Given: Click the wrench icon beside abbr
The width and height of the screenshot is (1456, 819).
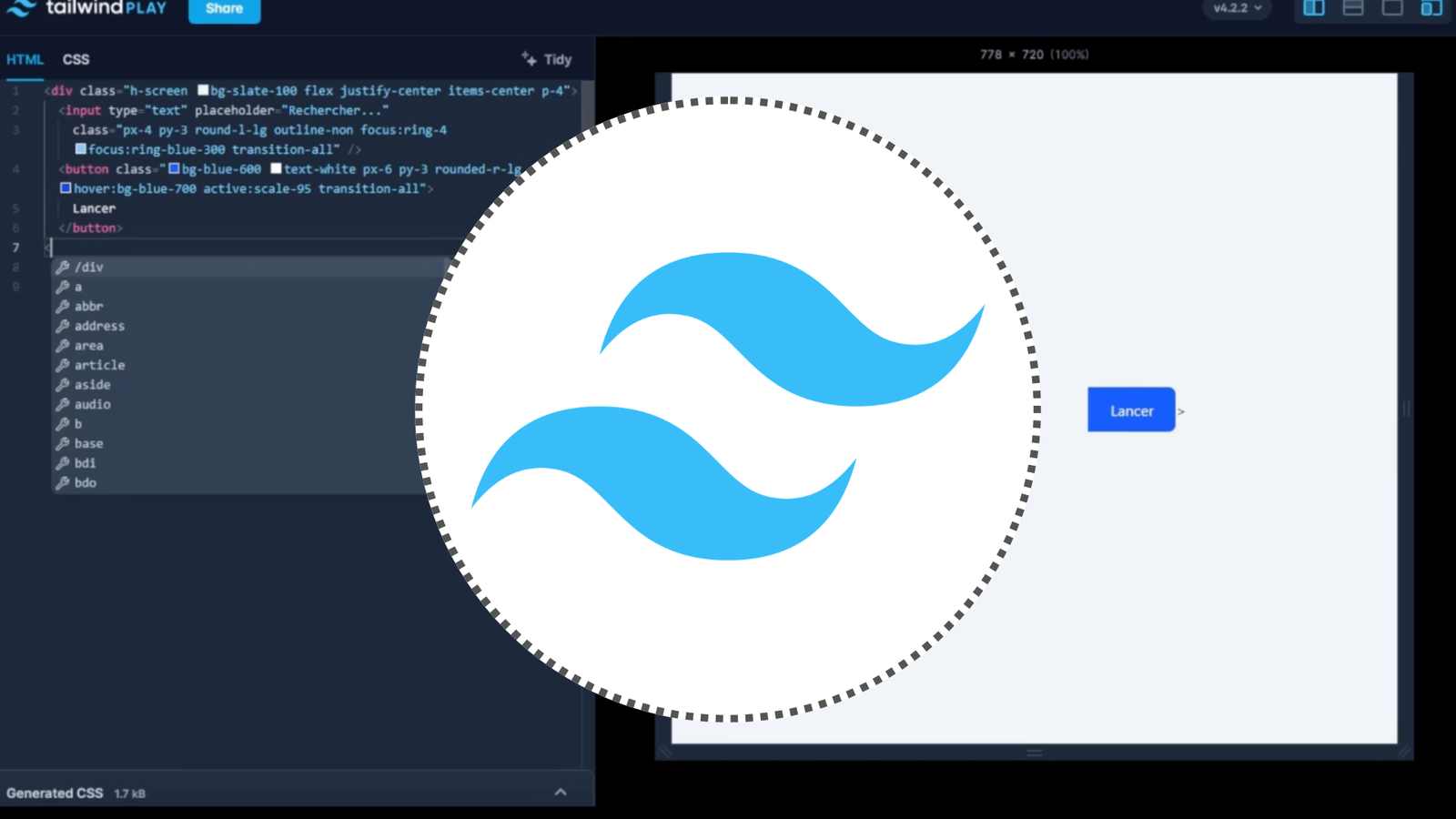Looking at the screenshot, I should pos(63,306).
